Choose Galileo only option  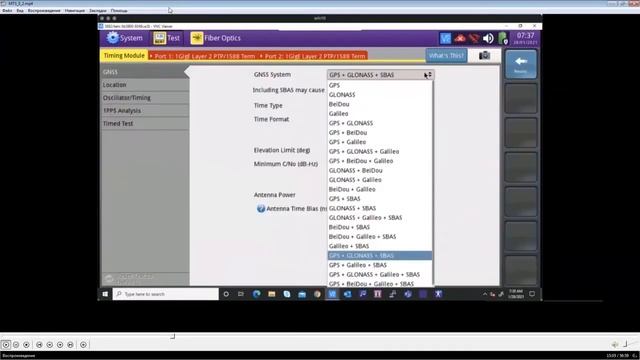(x=380, y=113)
